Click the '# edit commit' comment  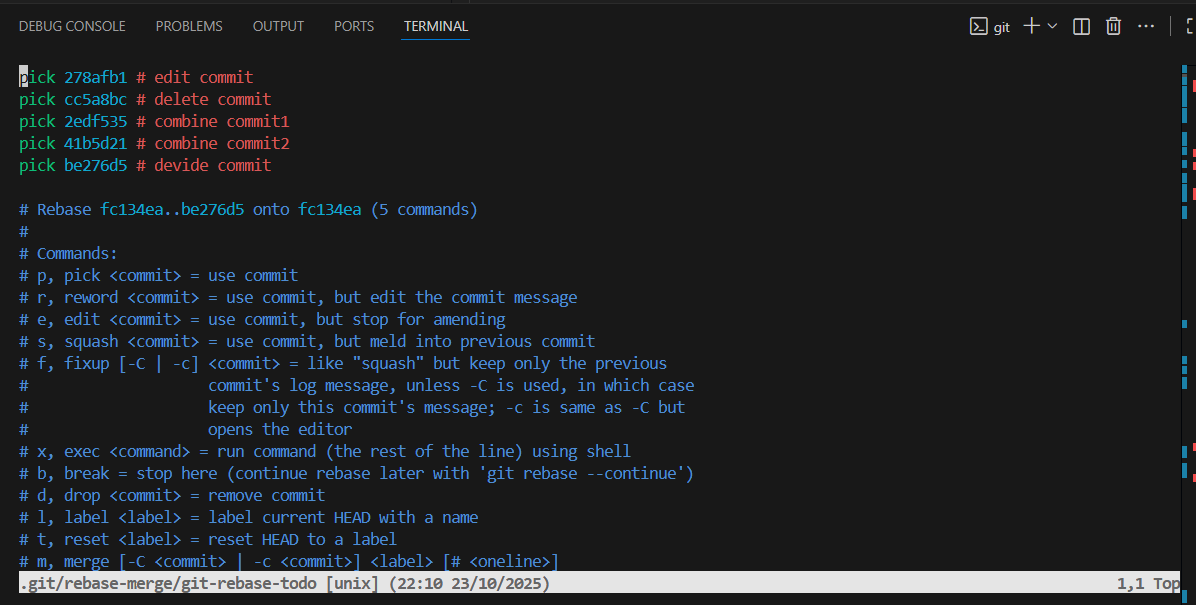pyautogui.click(x=195, y=77)
